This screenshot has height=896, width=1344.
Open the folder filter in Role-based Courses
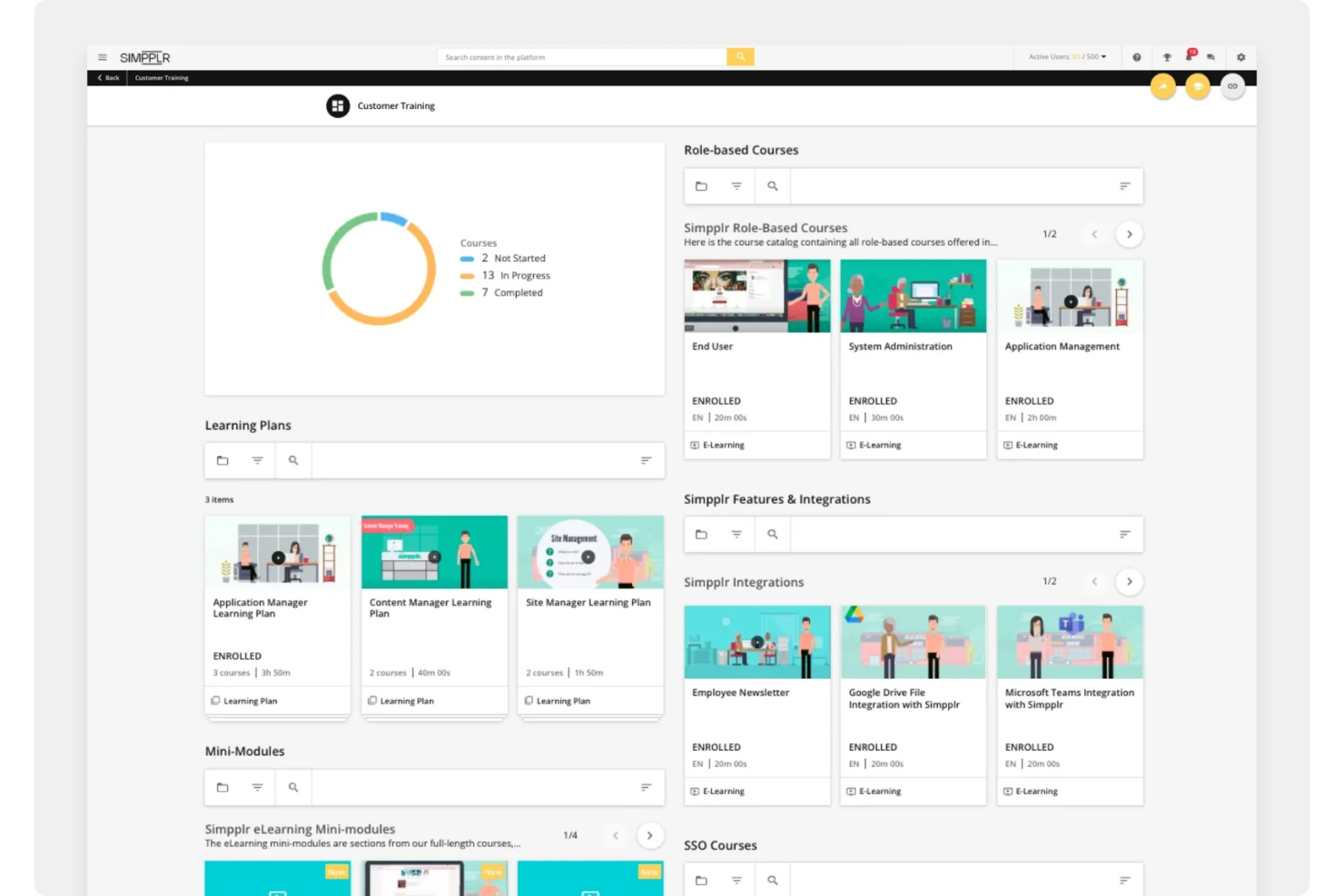[x=701, y=186]
